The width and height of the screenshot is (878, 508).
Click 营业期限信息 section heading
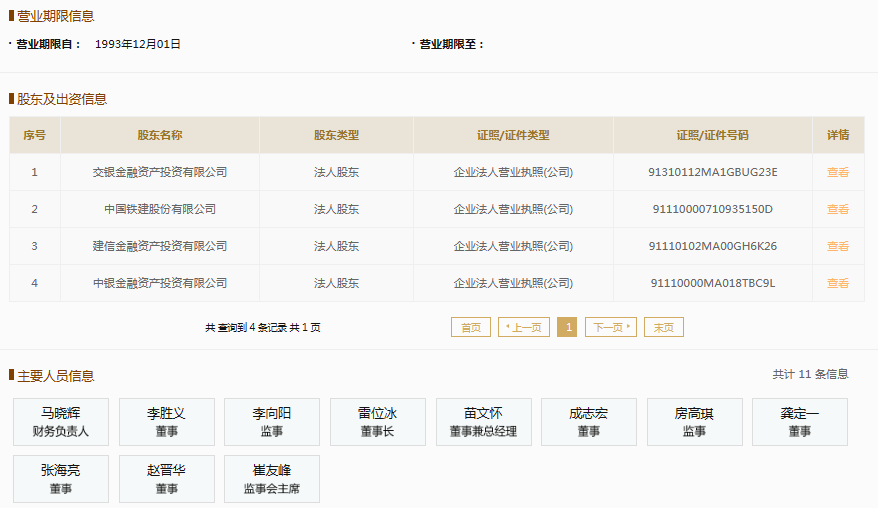[55, 16]
